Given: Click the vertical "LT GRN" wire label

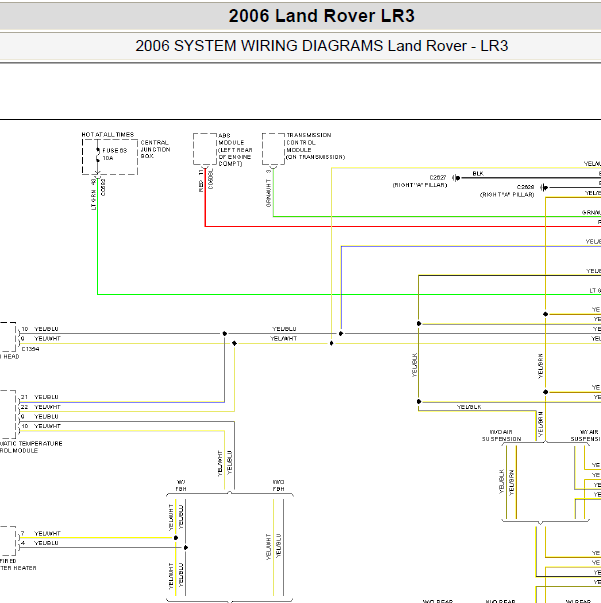Looking at the screenshot, I should point(93,199).
